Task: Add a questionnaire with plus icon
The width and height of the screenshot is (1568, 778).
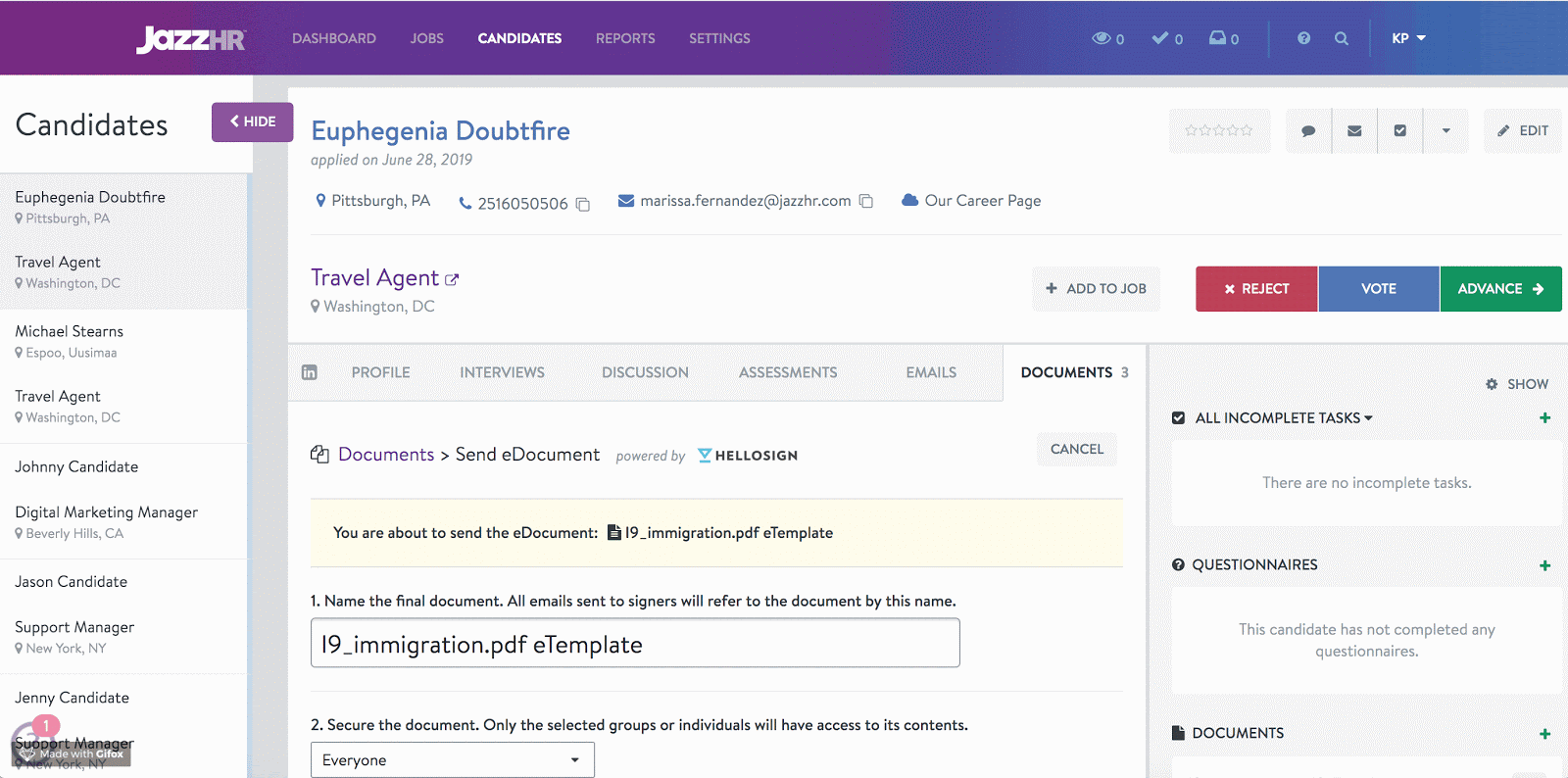Action: coord(1544,565)
